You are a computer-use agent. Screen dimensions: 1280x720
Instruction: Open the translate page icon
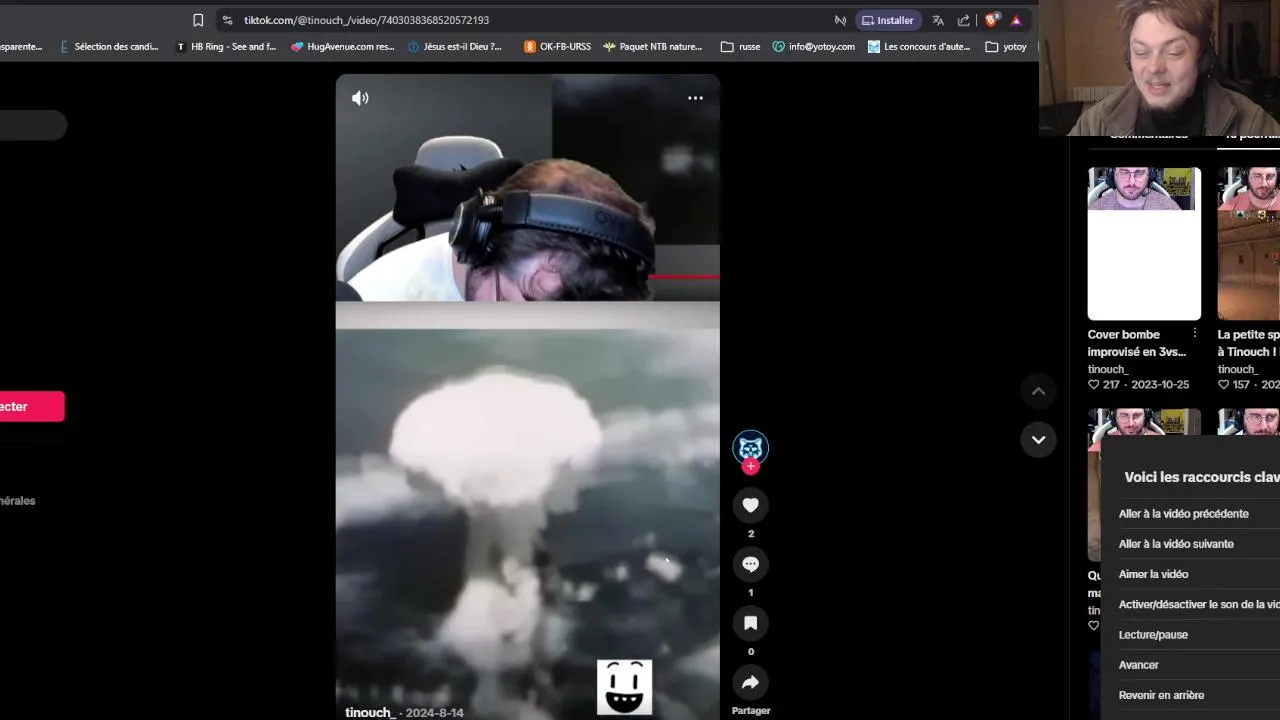point(938,20)
